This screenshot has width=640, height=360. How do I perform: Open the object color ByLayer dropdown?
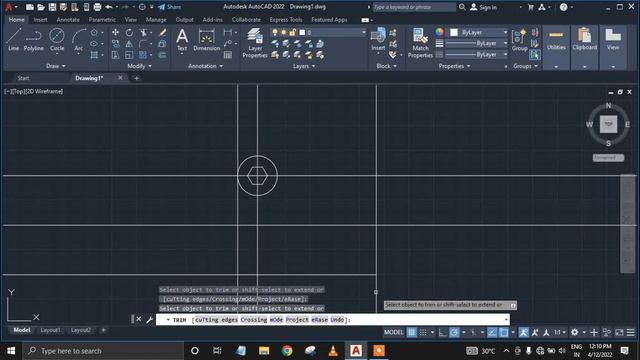[505, 32]
